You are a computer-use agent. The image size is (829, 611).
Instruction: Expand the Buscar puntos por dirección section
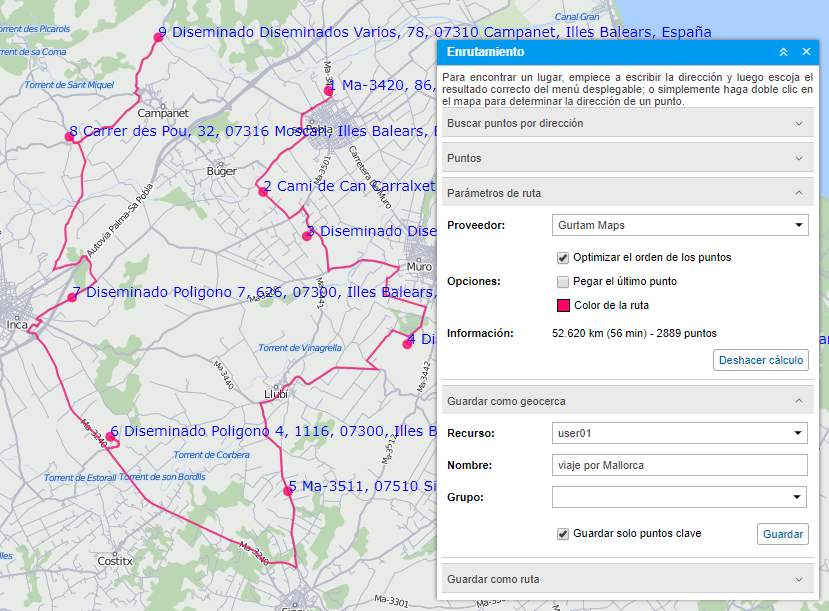(628, 123)
